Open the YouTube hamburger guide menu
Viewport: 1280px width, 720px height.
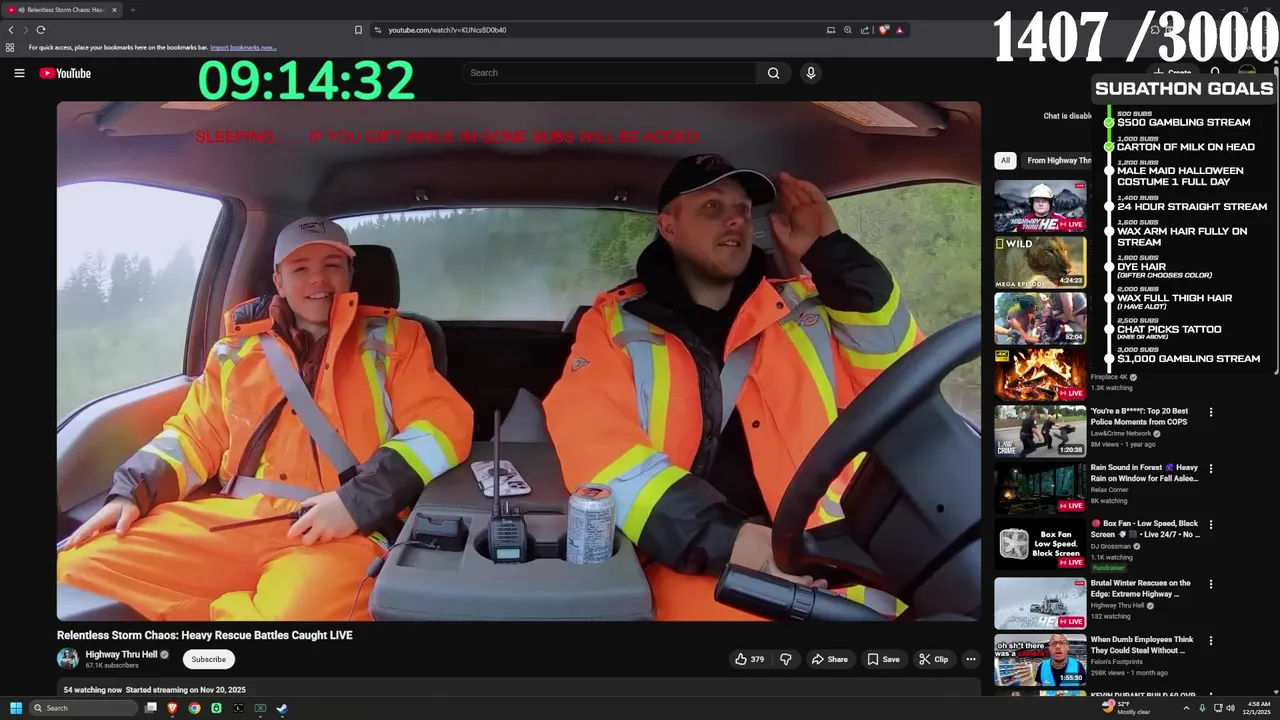point(19,73)
